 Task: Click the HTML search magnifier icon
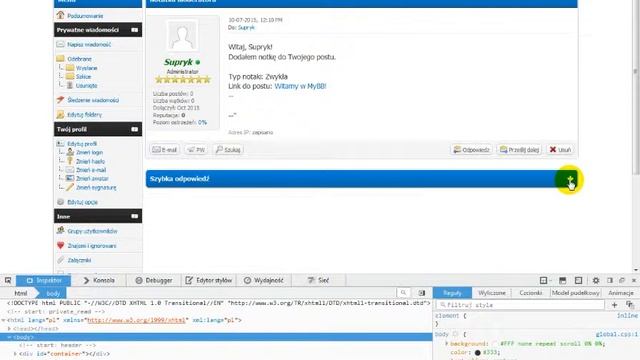coord(403,293)
